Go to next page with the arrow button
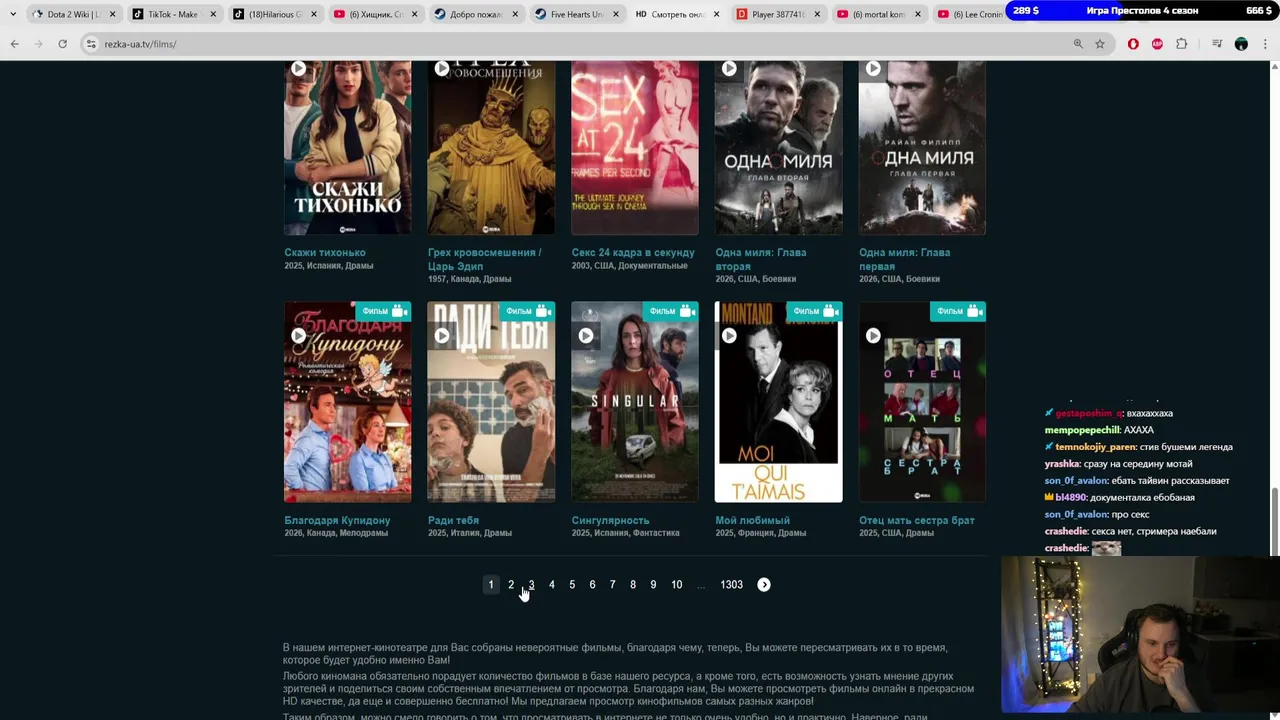This screenshot has width=1280, height=720. coord(764,585)
